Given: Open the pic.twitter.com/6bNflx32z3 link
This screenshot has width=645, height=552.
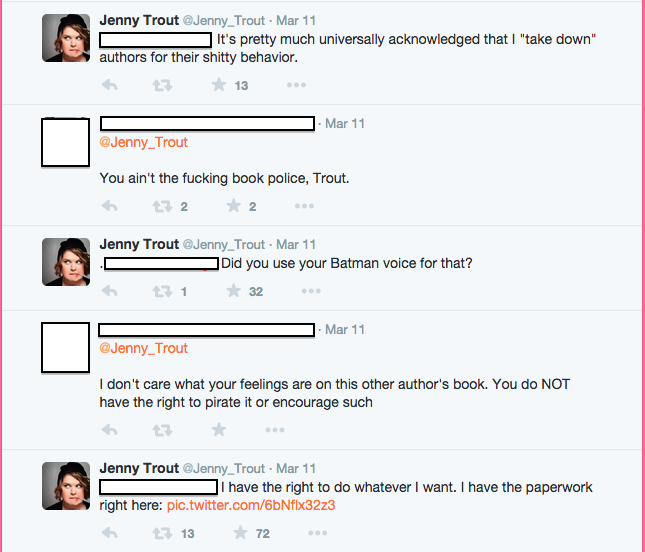Looking at the screenshot, I should (x=251, y=505).
